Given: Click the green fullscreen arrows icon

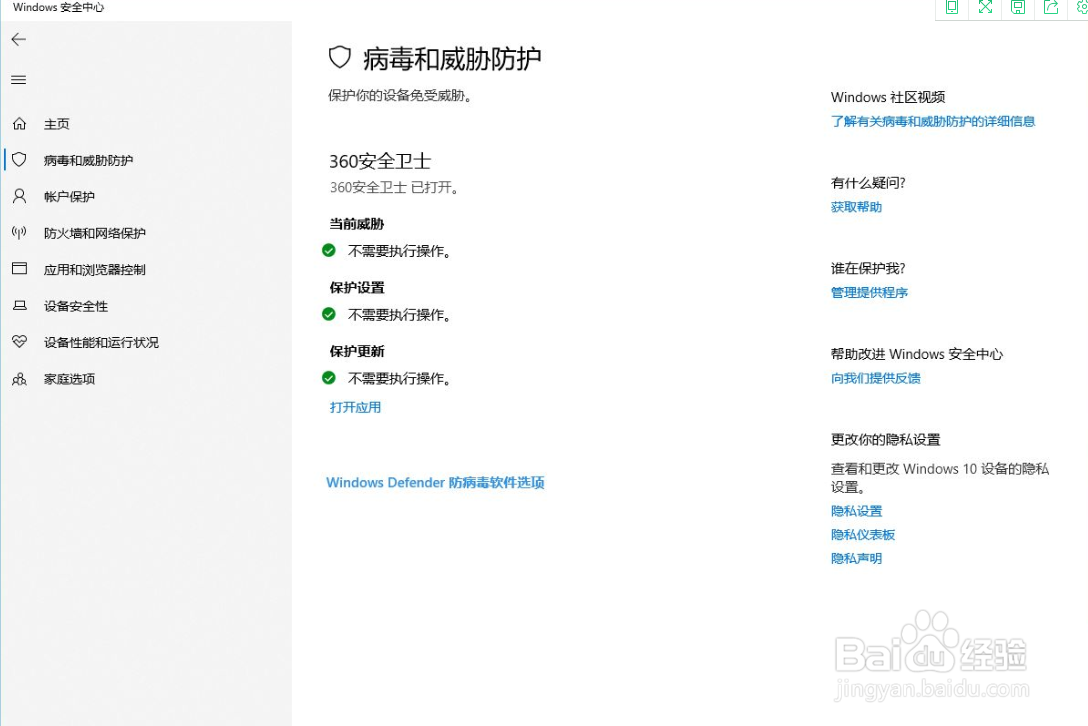Looking at the screenshot, I should coord(985,8).
